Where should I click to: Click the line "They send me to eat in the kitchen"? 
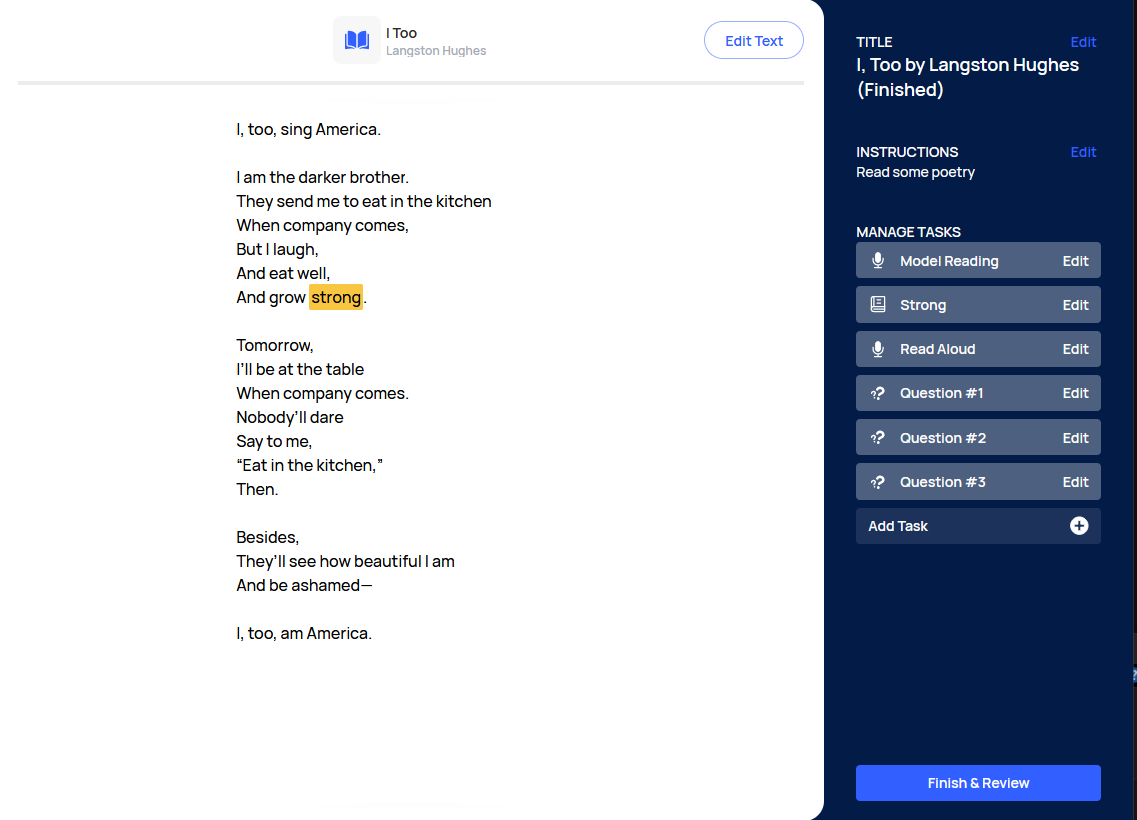click(x=364, y=201)
